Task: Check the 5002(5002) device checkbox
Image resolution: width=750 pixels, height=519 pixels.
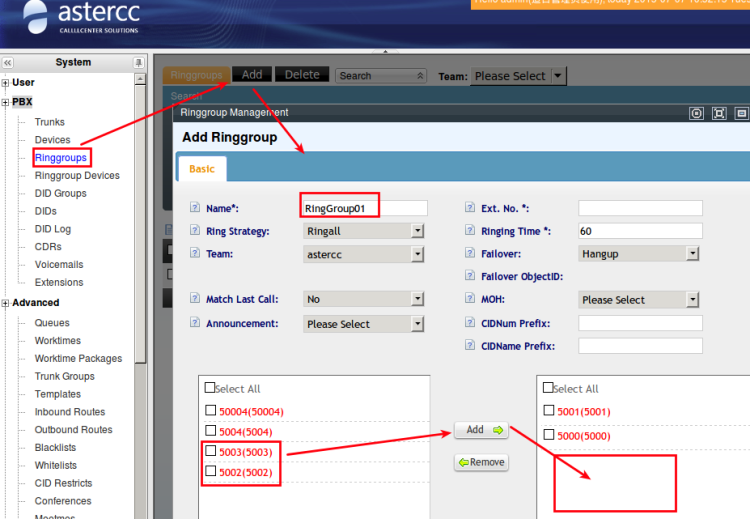Action: [209, 471]
